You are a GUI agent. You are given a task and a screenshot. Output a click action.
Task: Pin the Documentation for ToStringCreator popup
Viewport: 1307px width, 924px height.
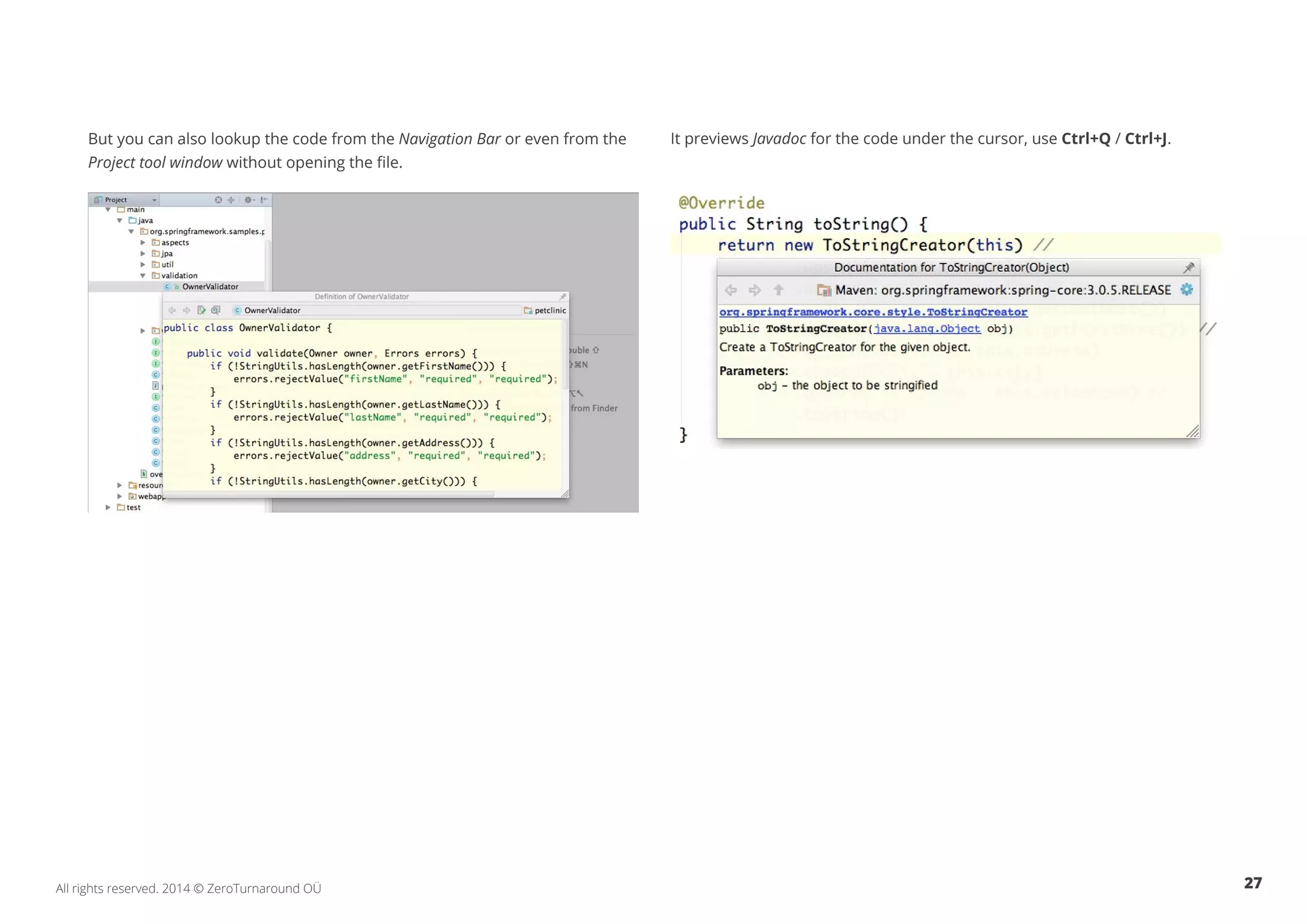[1189, 267]
